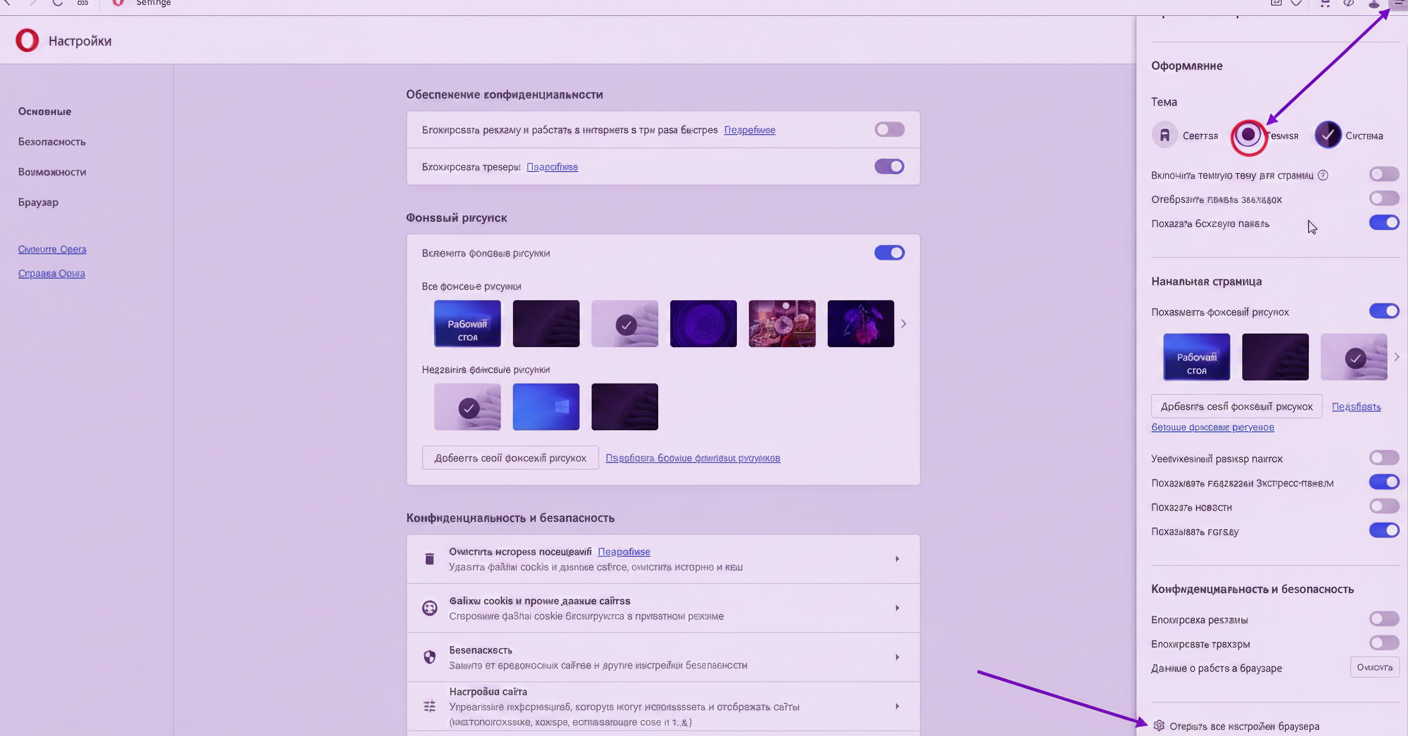Image resolution: width=1408 pixels, height=736 pixels.
Task: Open the Easy Setup menu icon in the top-right corner
Action: tap(1398, 4)
